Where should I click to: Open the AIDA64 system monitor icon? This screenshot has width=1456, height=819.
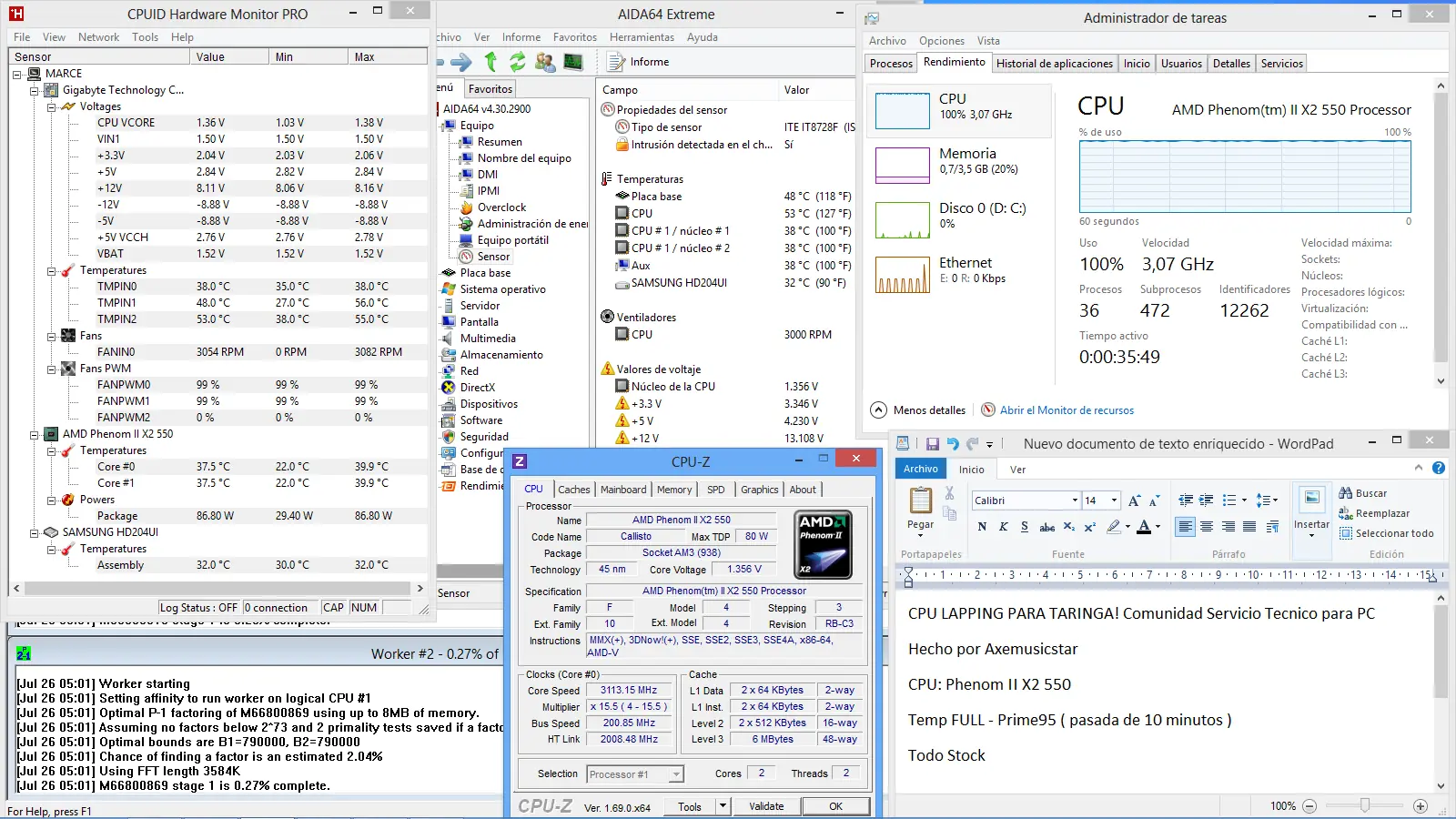pos(573,62)
